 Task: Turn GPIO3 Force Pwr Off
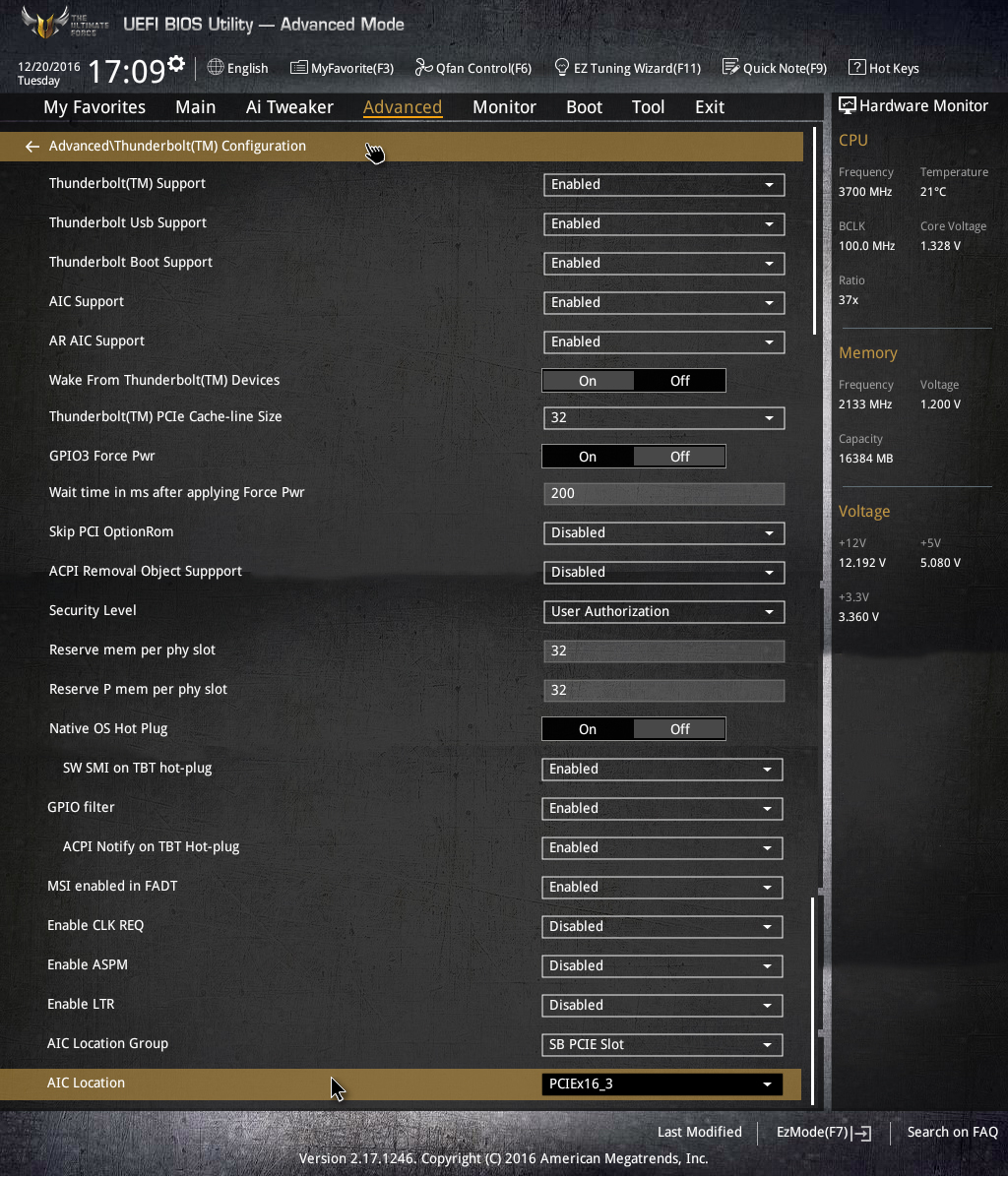click(679, 457)
